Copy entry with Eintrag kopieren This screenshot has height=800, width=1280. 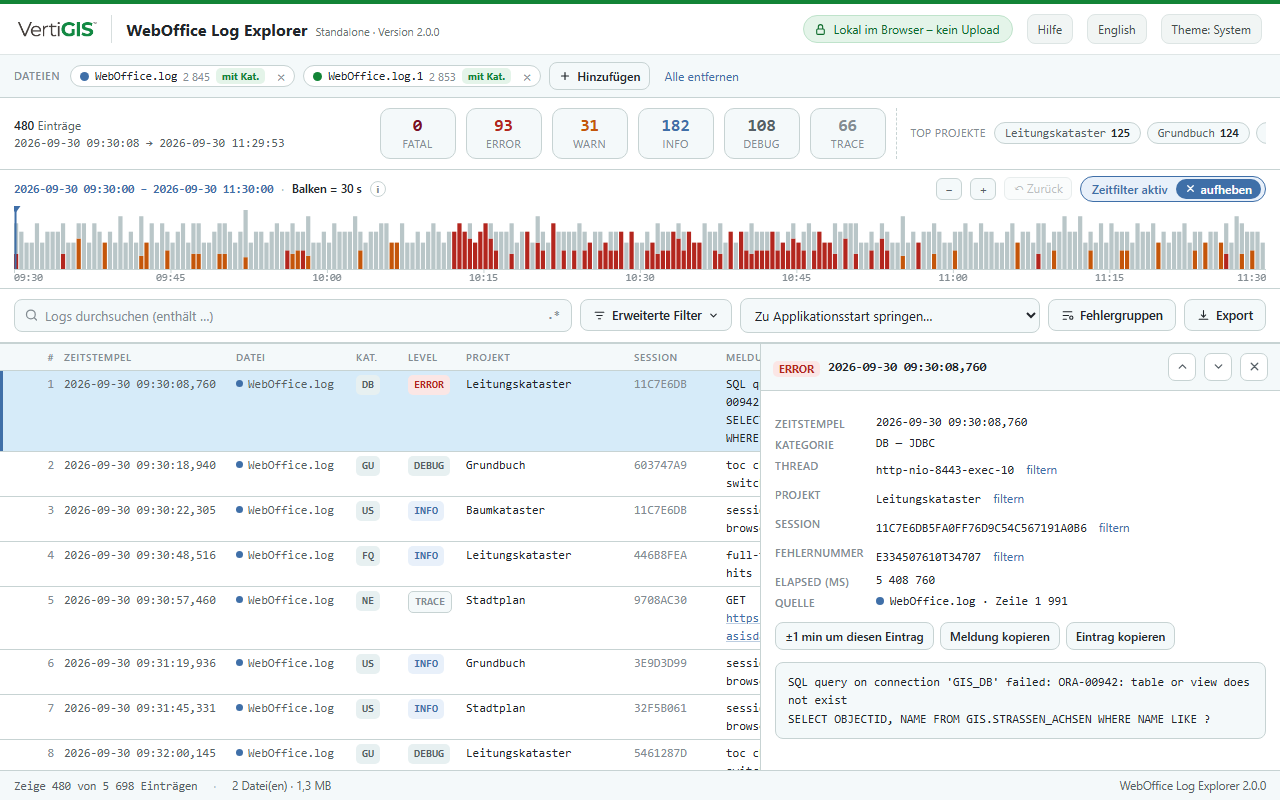click(x=1121, y=636)
